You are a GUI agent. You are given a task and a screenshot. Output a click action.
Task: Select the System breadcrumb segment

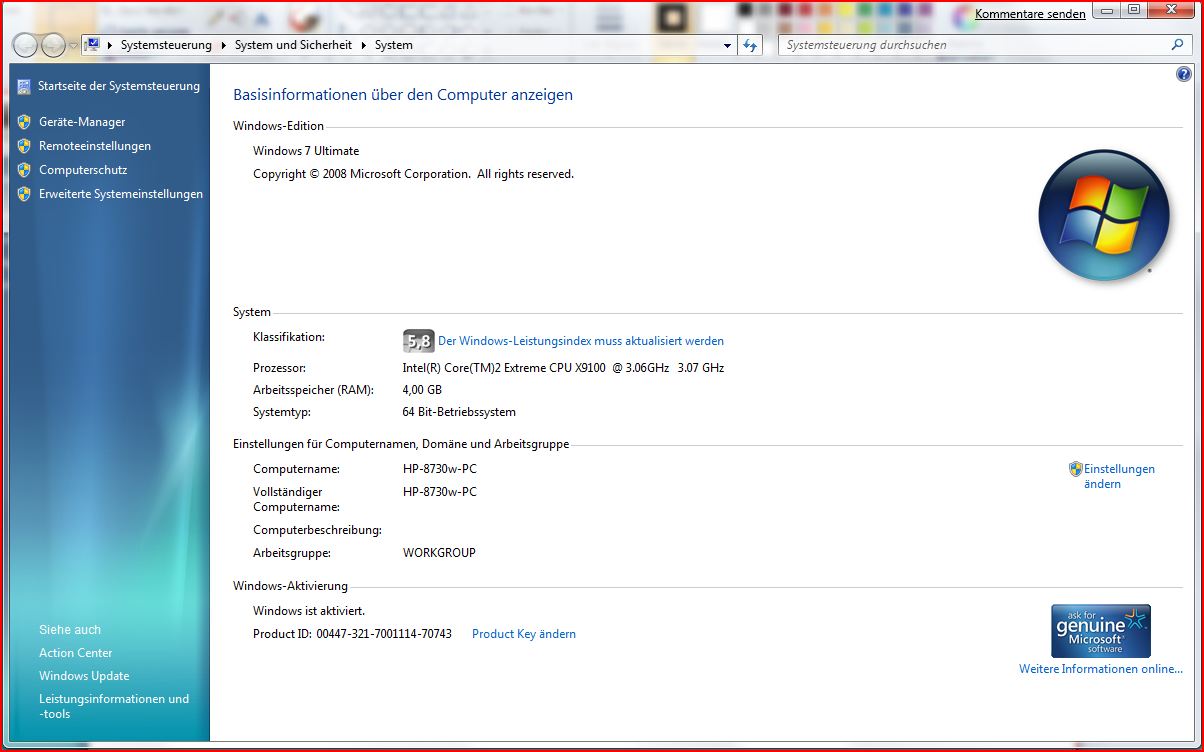[393, 45]
